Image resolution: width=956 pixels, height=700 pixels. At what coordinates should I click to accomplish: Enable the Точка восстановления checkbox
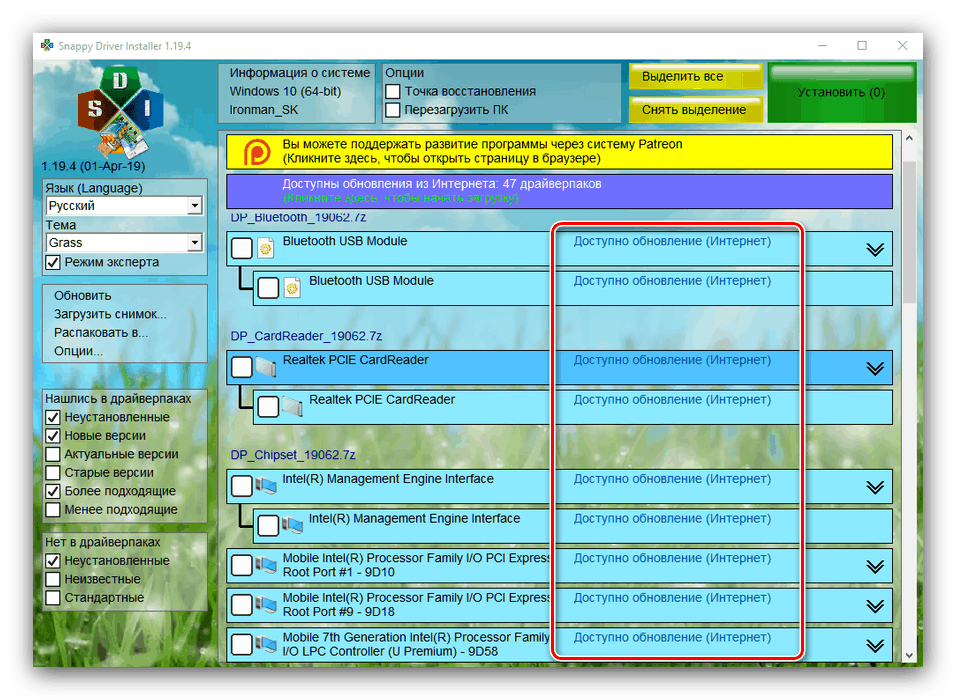(x=393, y=91)
